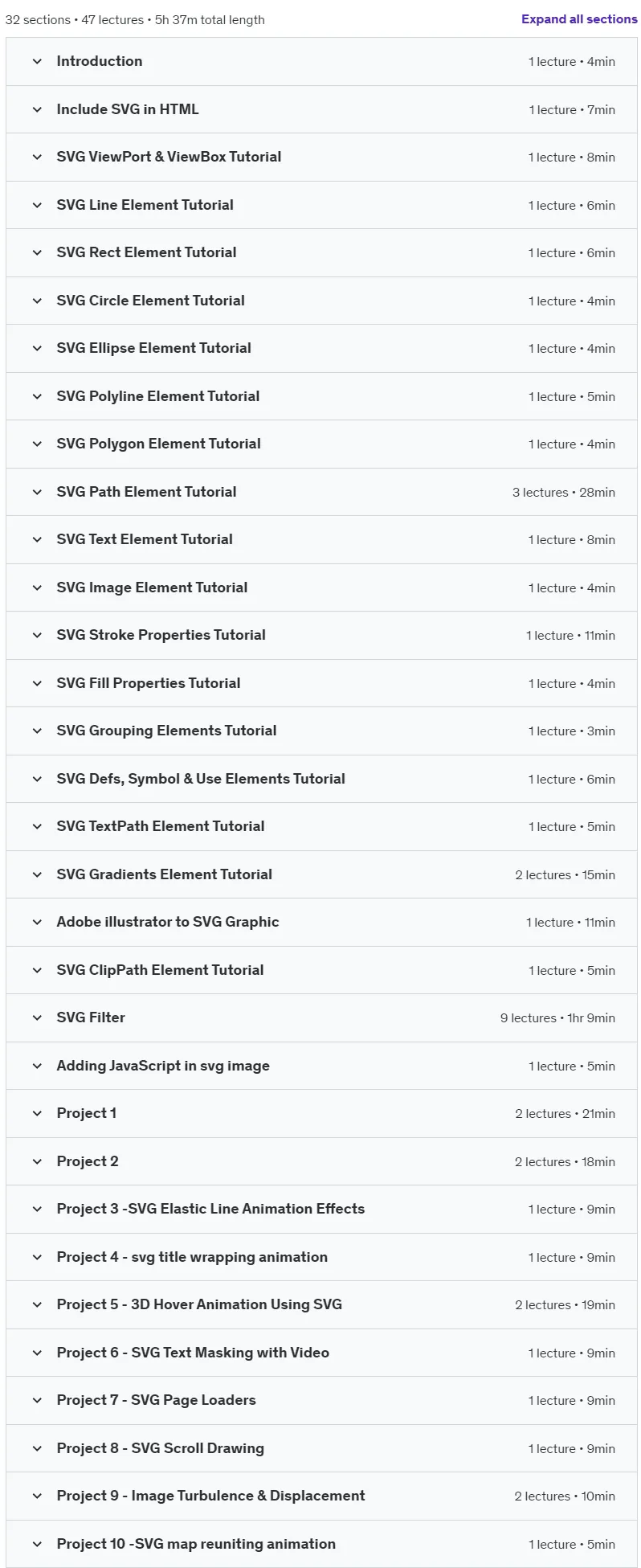Expand Adding JavaScript in svg image chevron

pyautogui.click(x=37, y=1066)
